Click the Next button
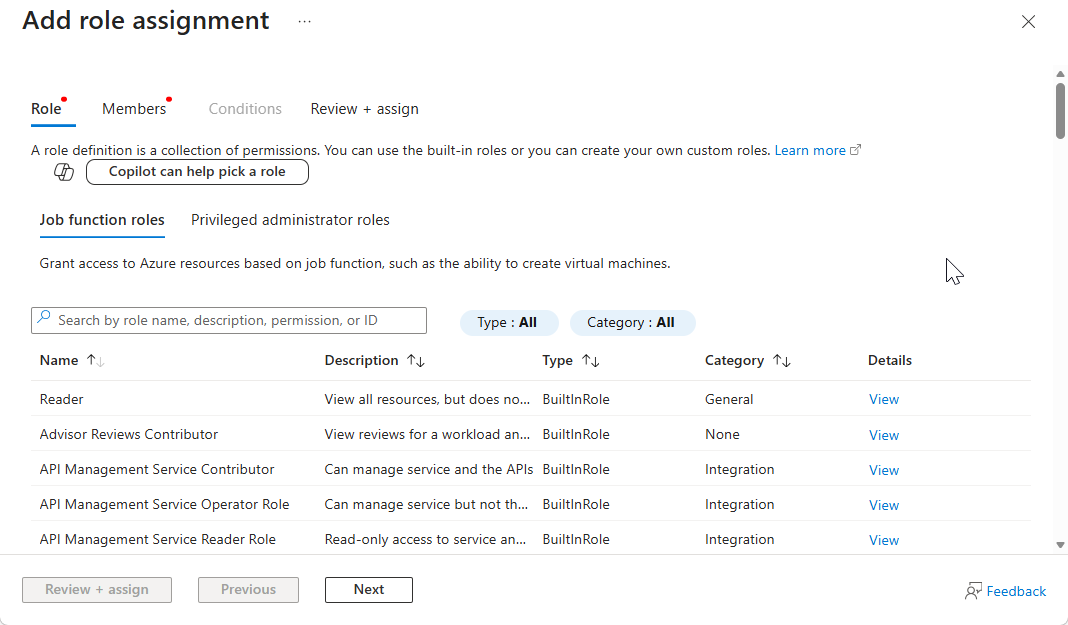This screenshot has width=1068, height=625. (368, 590)
